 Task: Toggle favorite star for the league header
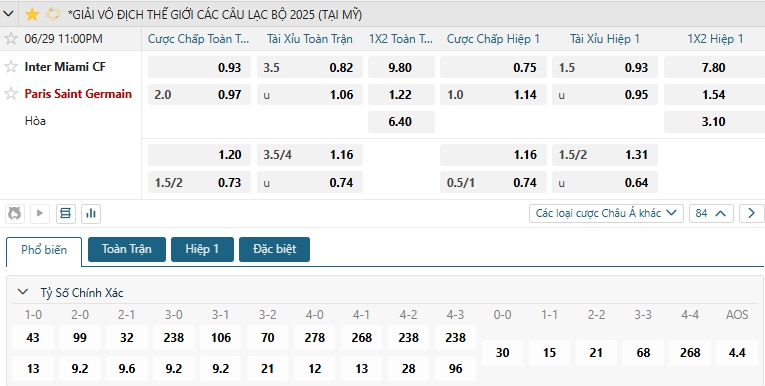coord(32,14)
